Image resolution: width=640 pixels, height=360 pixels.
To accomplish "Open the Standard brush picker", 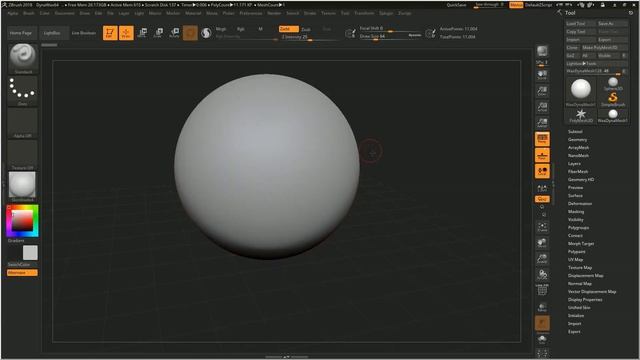I will pos(22,59).
